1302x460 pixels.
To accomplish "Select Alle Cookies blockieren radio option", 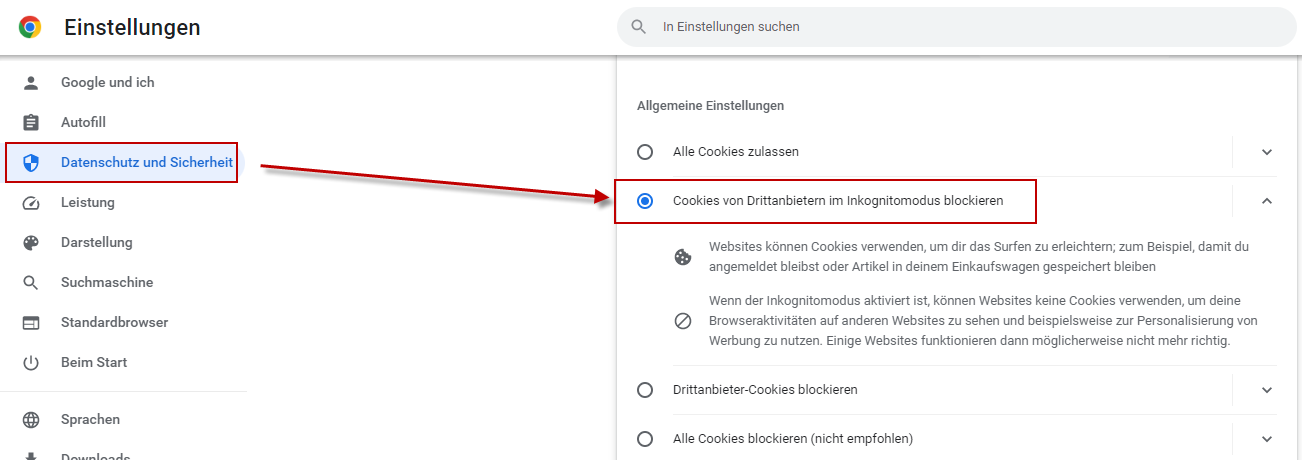I will pyautogui.click(x=645, y=438).
